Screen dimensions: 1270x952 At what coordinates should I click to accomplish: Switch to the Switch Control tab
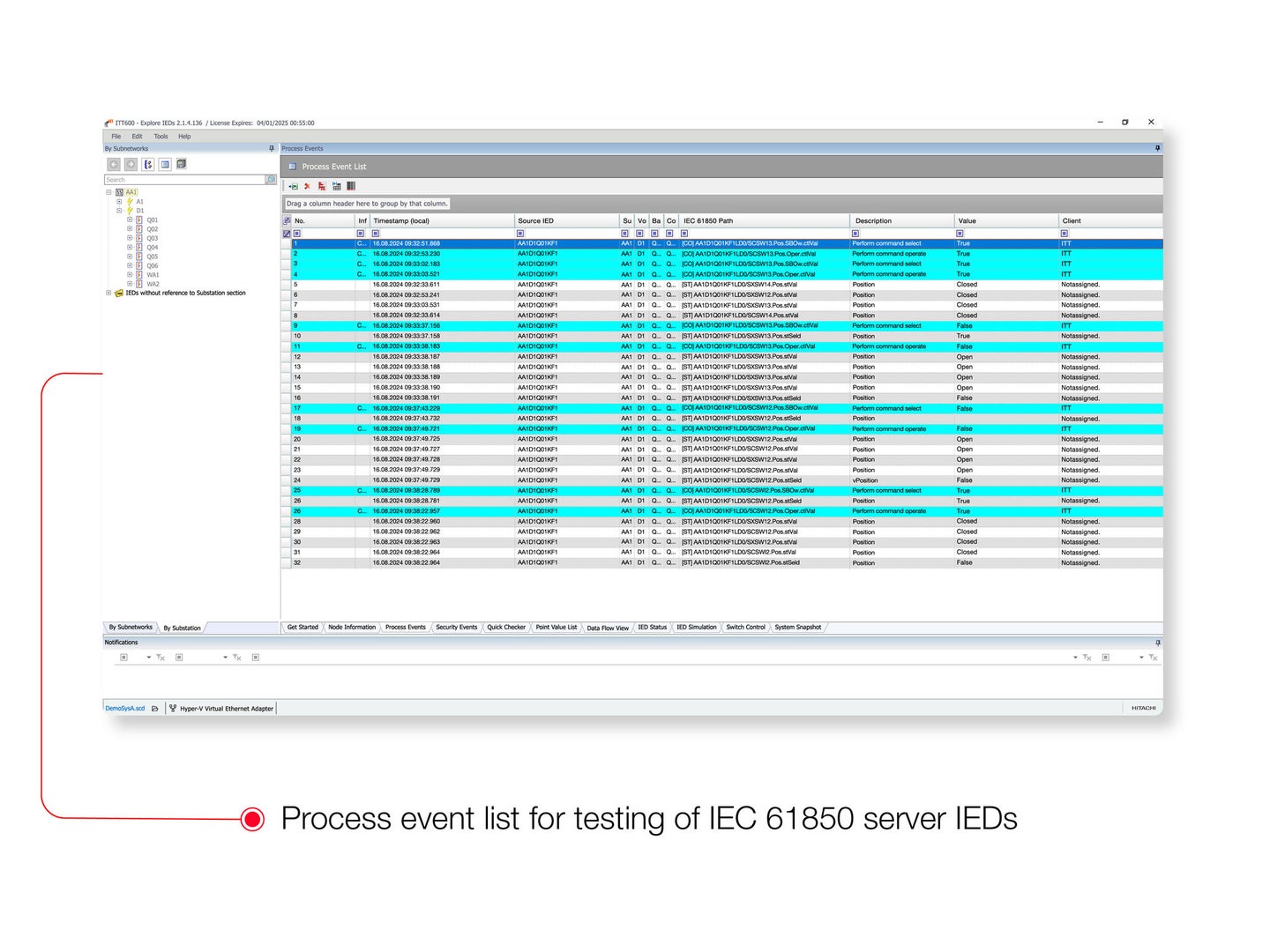745,627
